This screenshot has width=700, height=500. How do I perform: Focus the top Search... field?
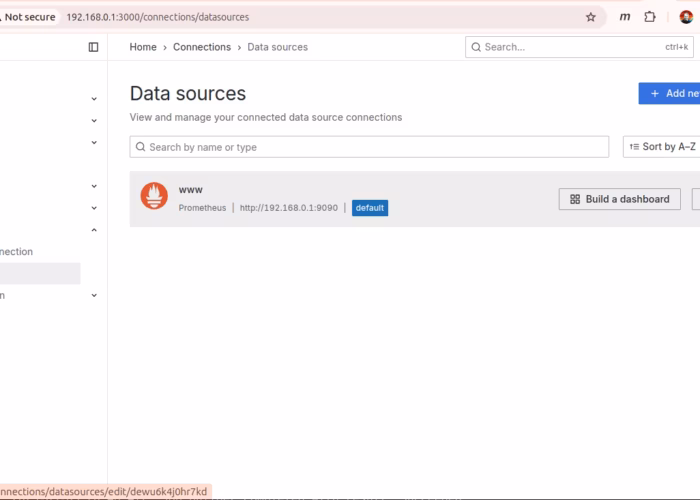click(x=579, y=47)
